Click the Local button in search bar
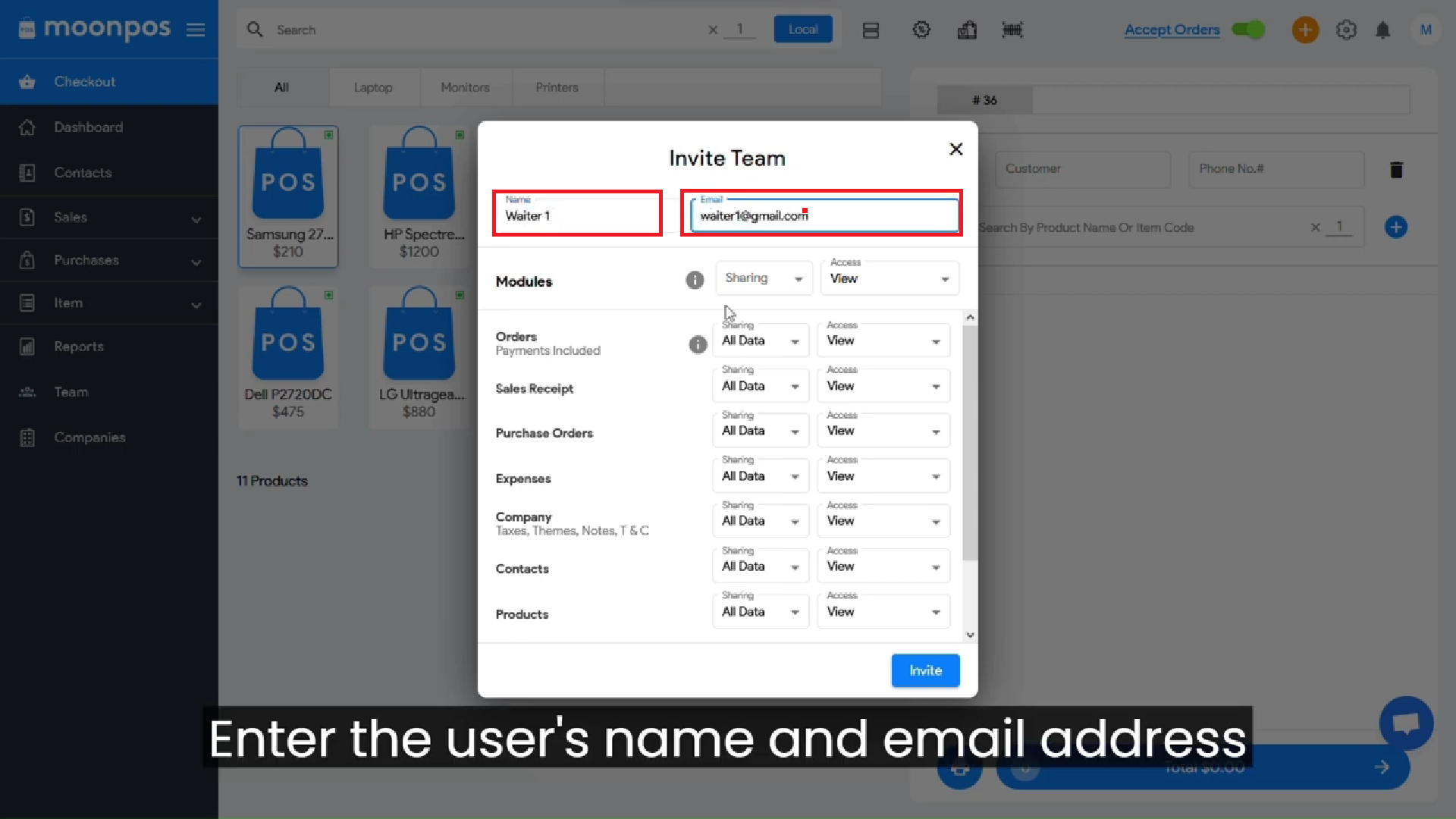 [803, 30]
